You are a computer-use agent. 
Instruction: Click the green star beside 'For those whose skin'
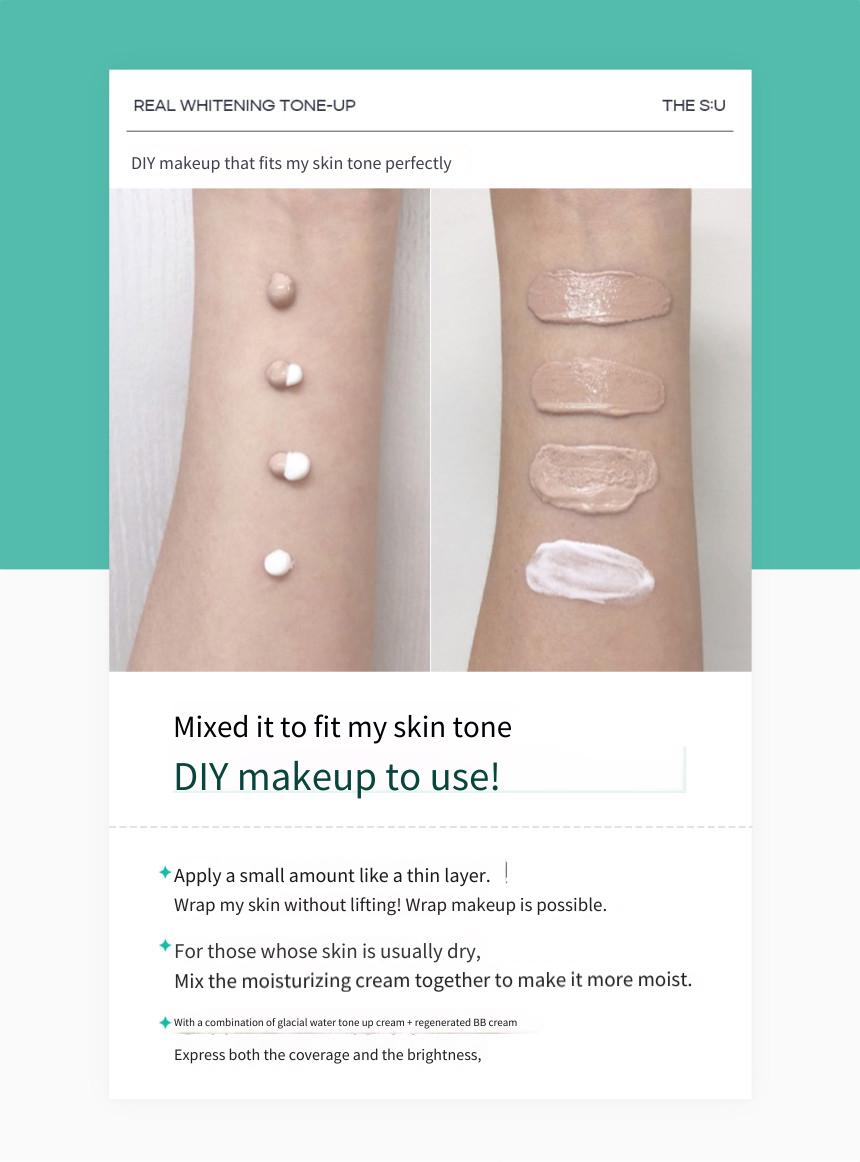click(165, 946)
